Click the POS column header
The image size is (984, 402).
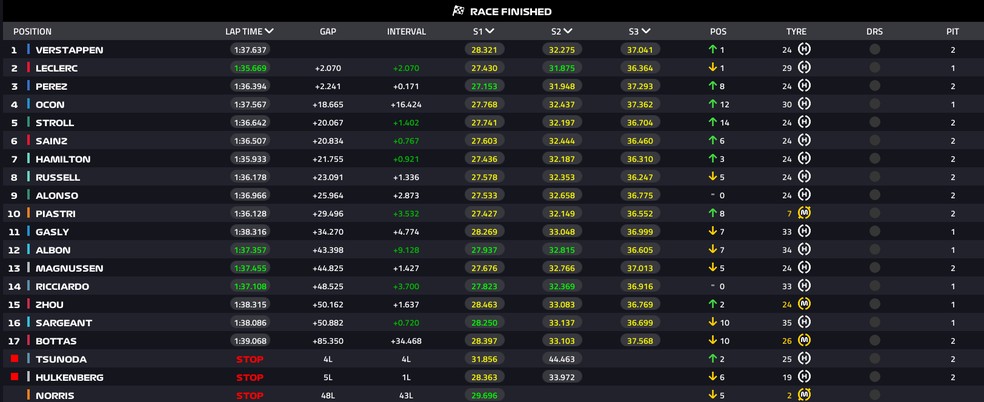(718, 31)
